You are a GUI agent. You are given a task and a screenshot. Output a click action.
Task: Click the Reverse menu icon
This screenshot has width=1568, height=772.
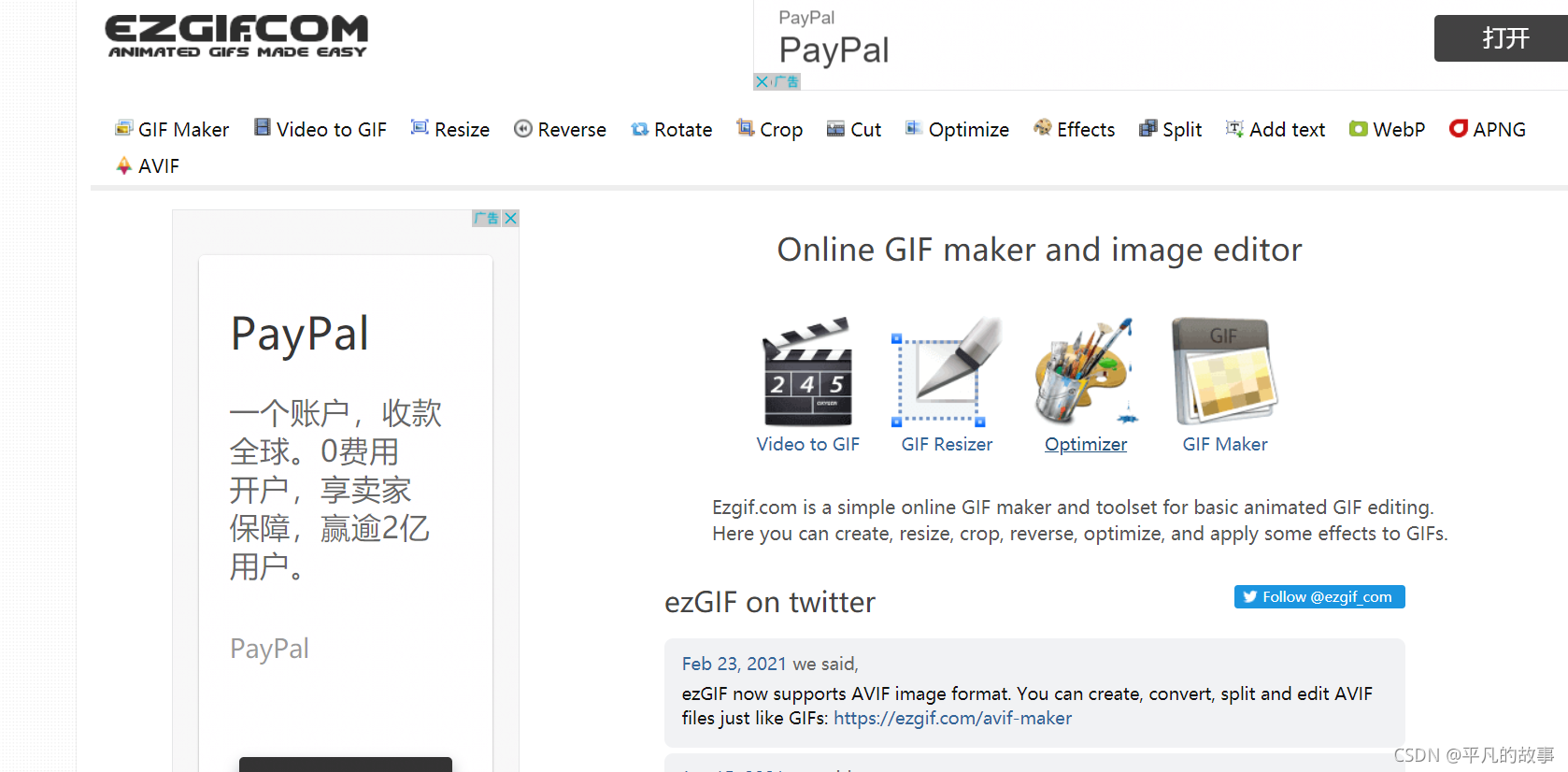(x=523, y=129)
